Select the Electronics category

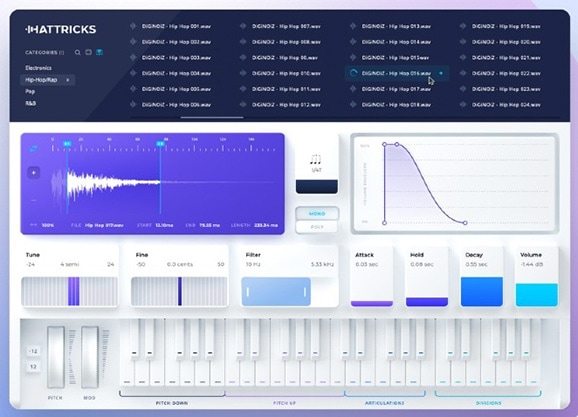pos(38,68)
